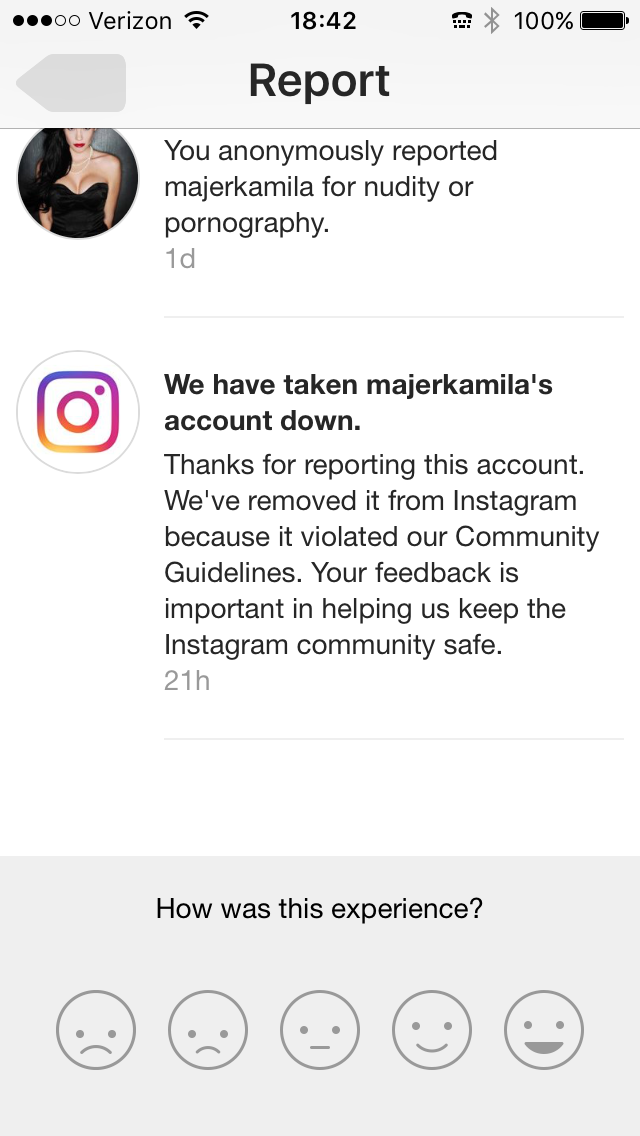Tap the Verizon carrier label
Screen dimensions: 640x1136
click(130, 20)
